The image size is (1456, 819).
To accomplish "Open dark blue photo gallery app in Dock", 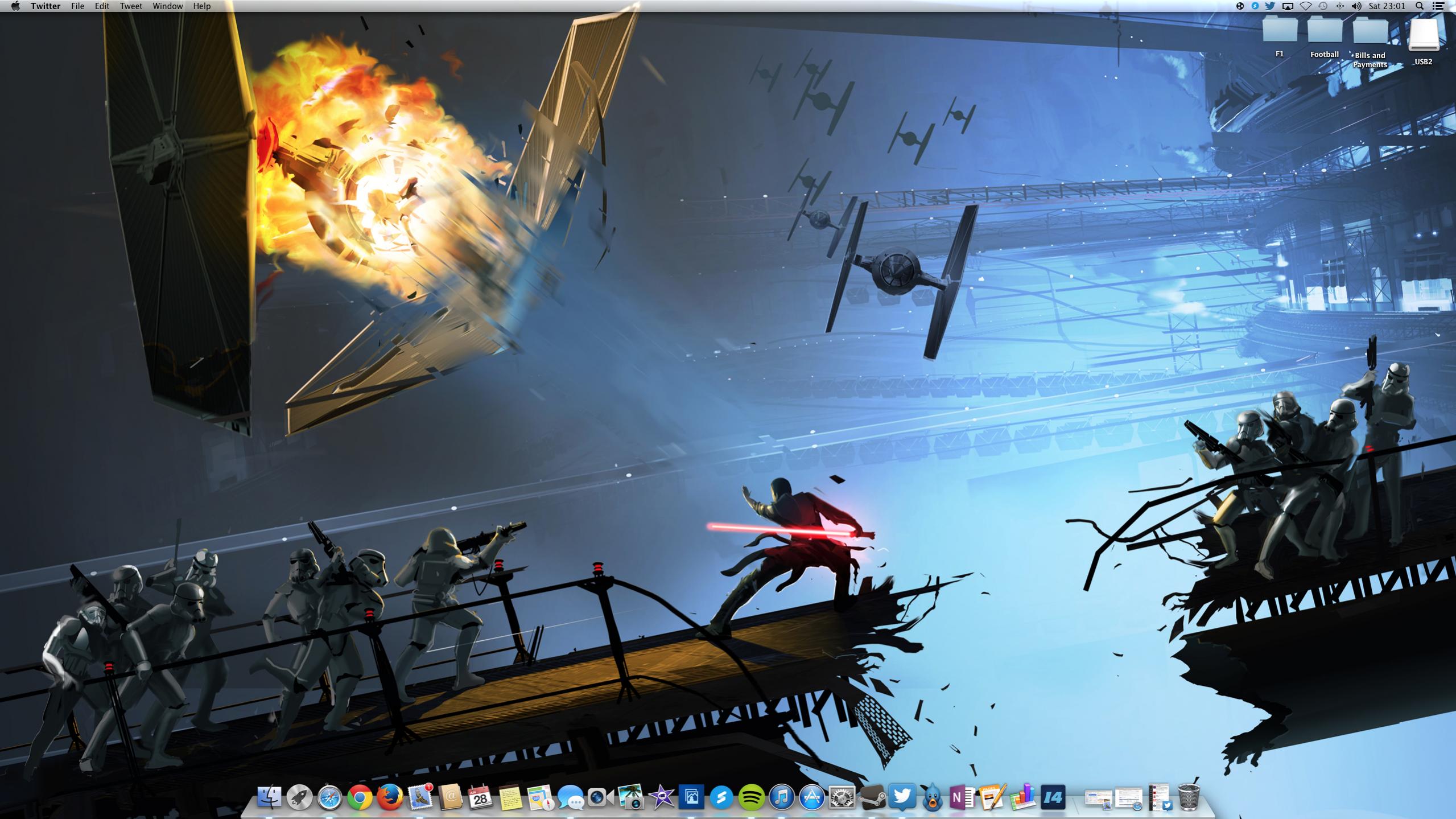I will click(x=691, y=797).
